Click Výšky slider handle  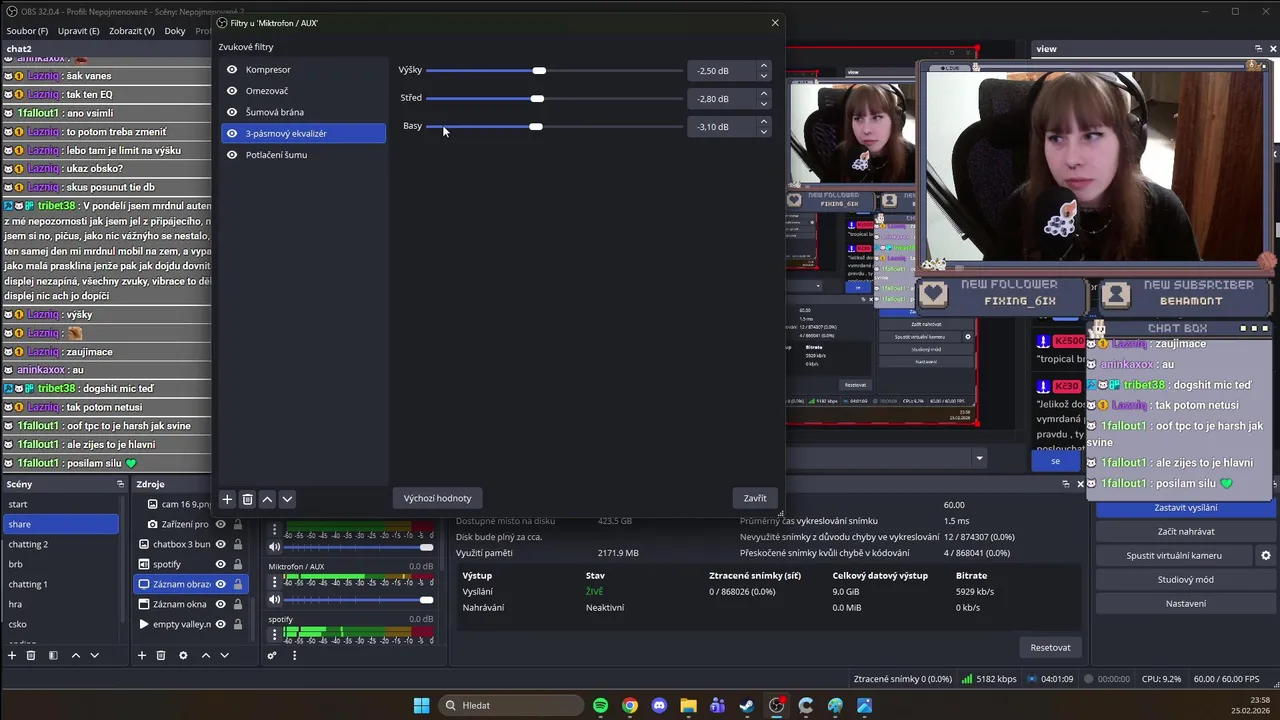pyautogui.click(x=539, y=71)
